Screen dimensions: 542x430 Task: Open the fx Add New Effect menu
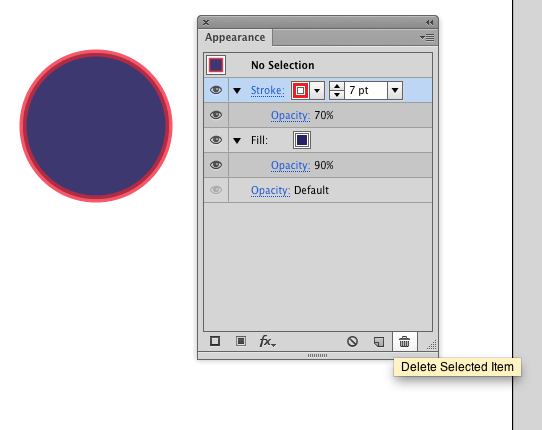tap(267, 342)
